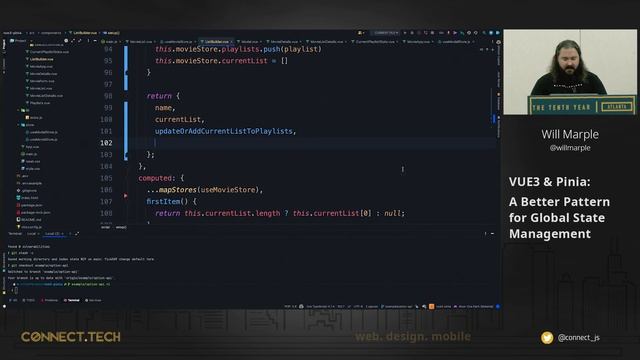Image resolution: width=640 pixels, height=360 pixels.
Task: Click ListBuilder.vue in the top navigation breadcrumb
Action: [84, 33]
